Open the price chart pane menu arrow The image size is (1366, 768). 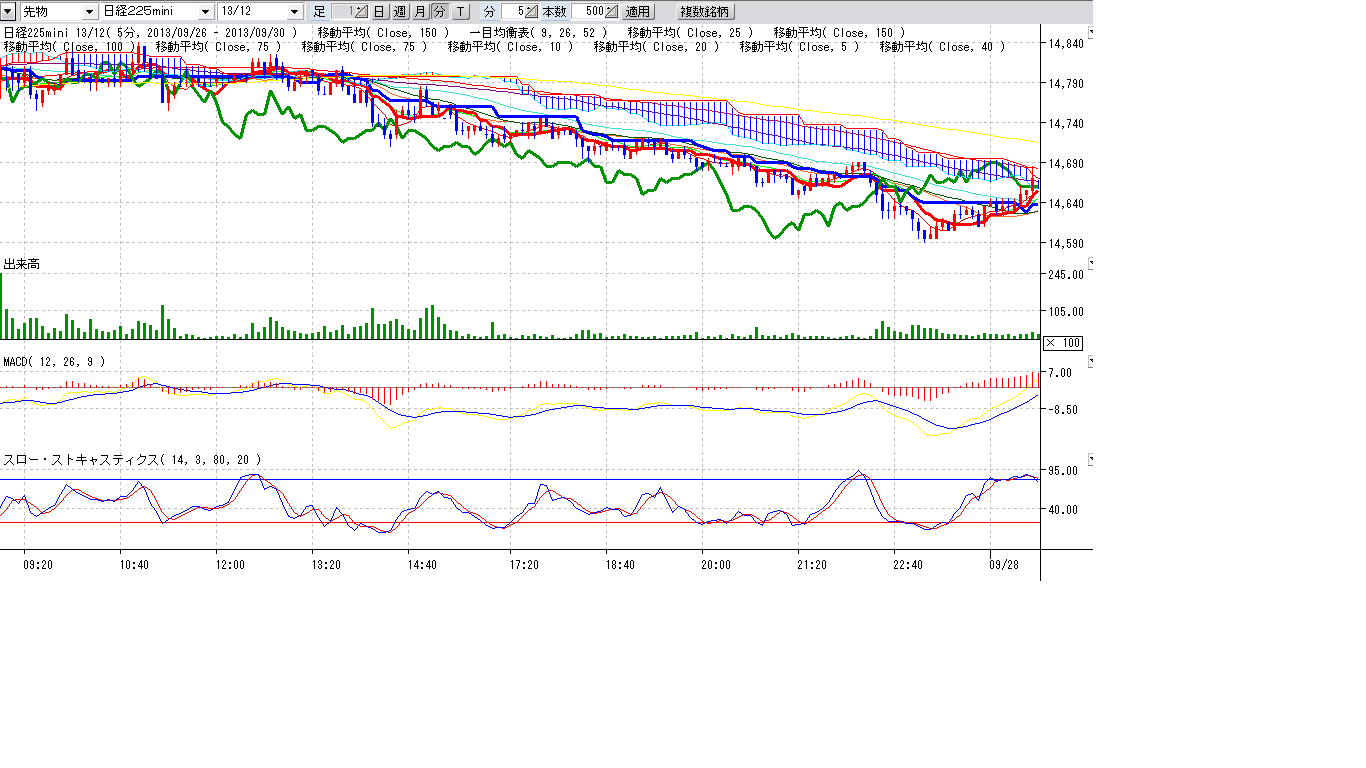1090,33
